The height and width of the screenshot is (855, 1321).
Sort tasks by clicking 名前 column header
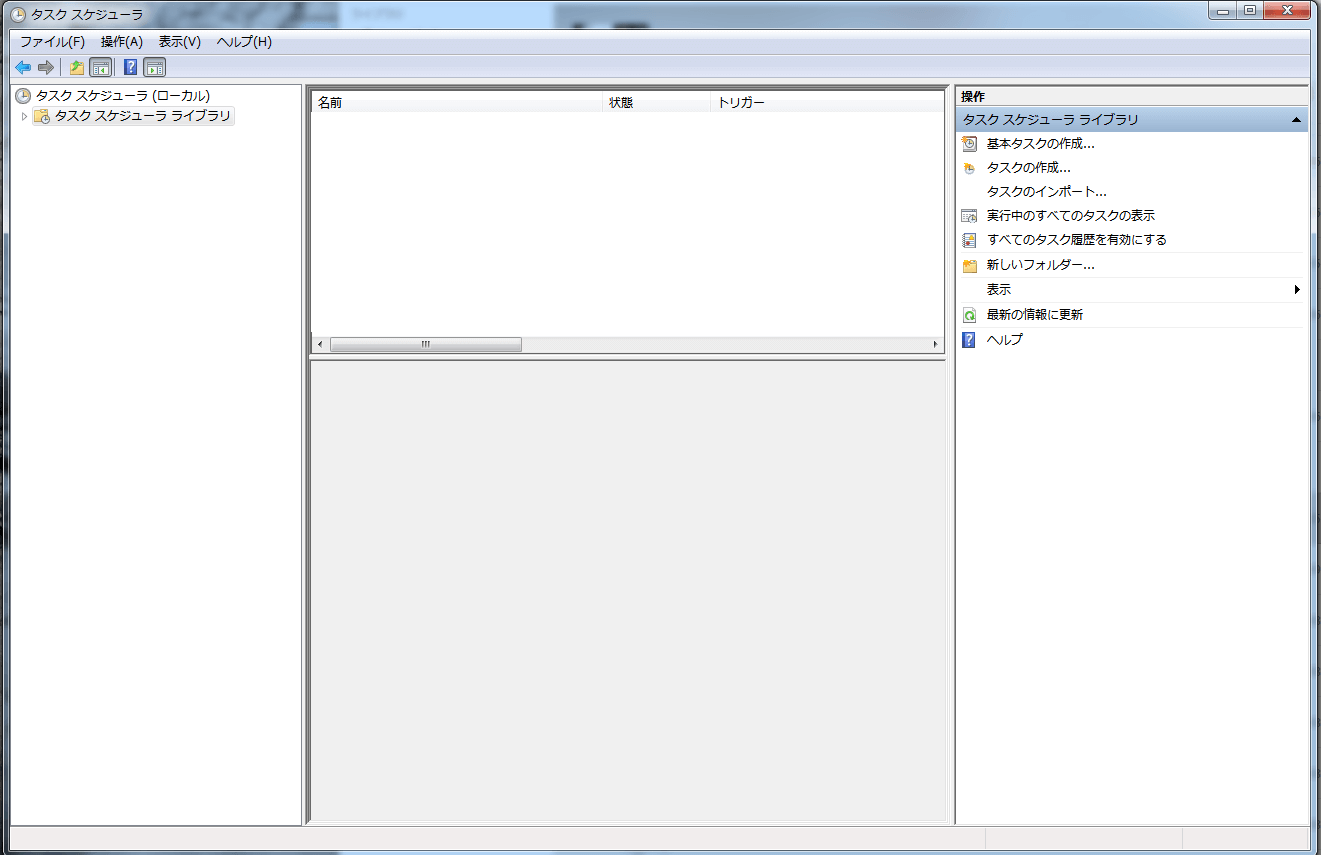456,103
